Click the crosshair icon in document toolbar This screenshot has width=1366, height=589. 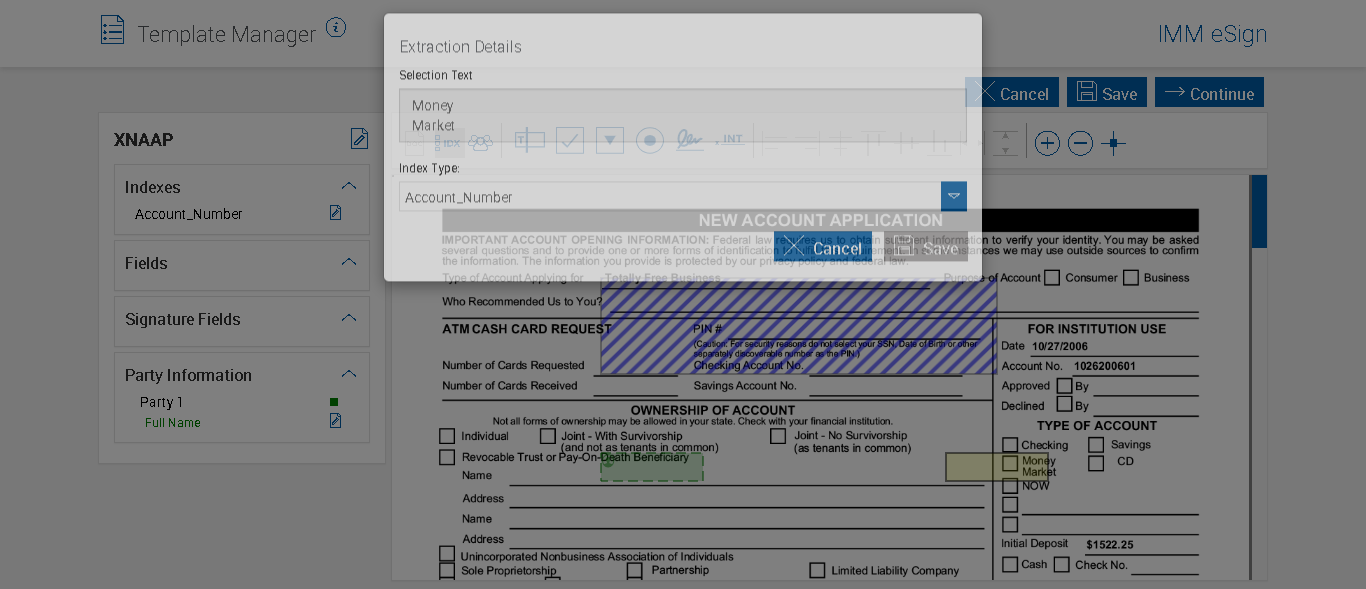1113,143
